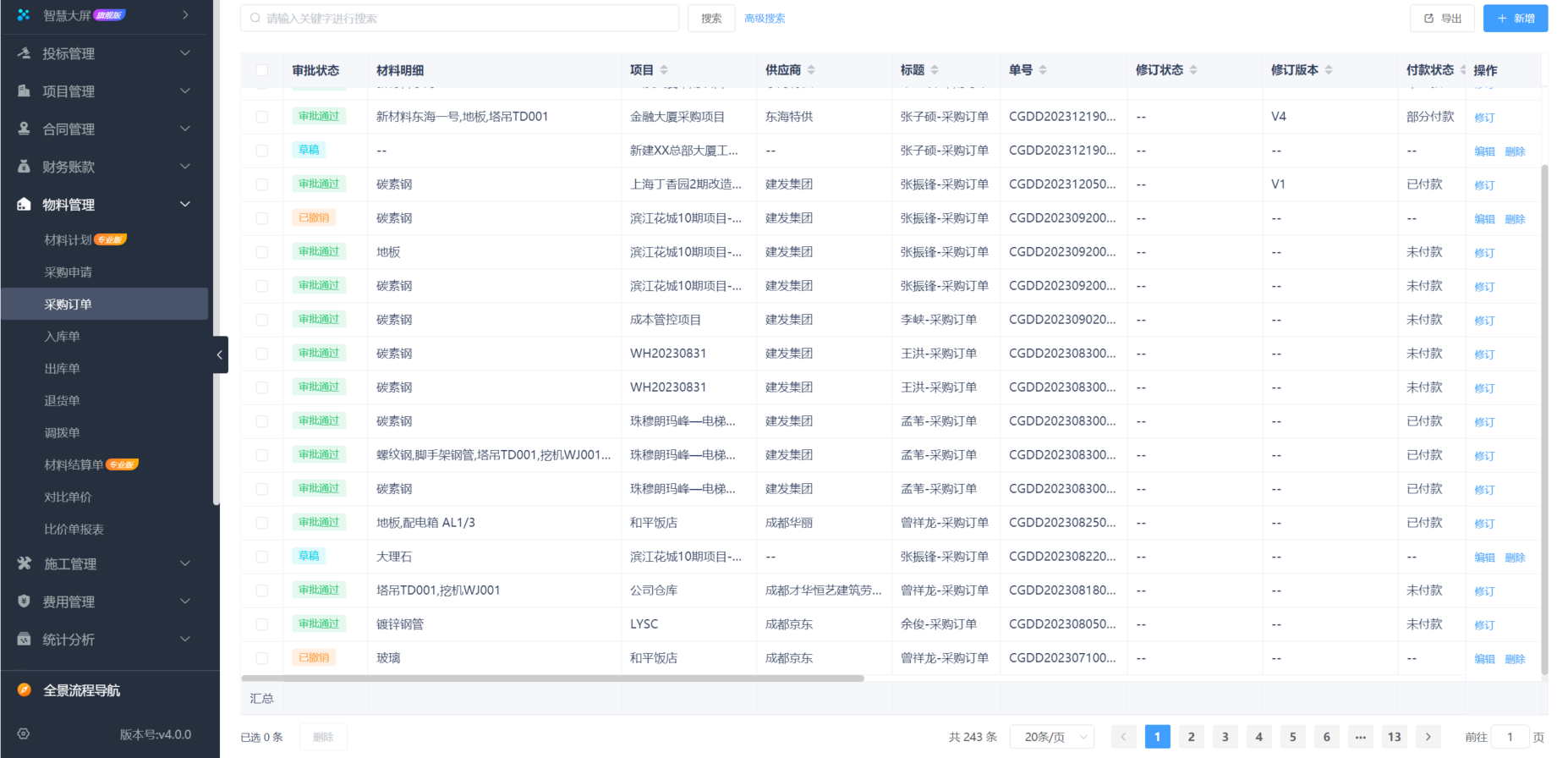
Task: Click the 新增 button
Action: [x=1515, y=19]
